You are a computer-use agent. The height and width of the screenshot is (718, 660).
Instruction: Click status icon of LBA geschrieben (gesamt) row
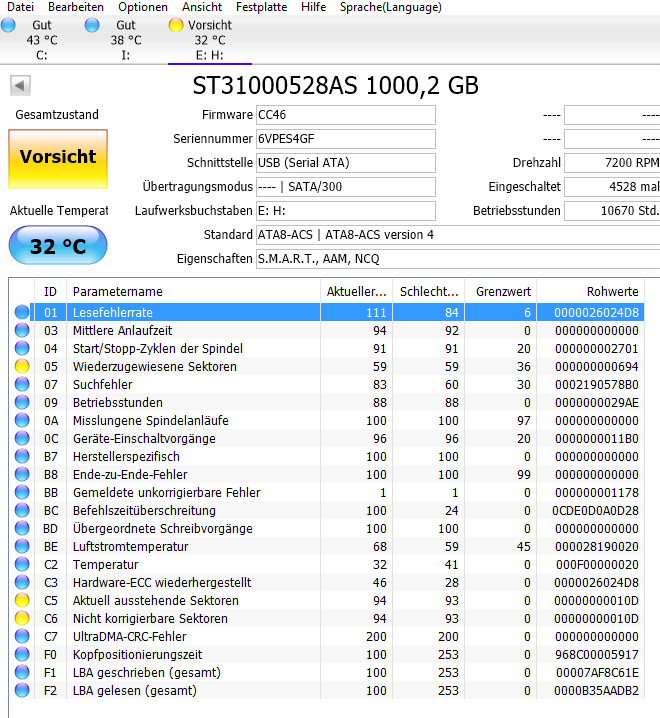pos(22,672)
